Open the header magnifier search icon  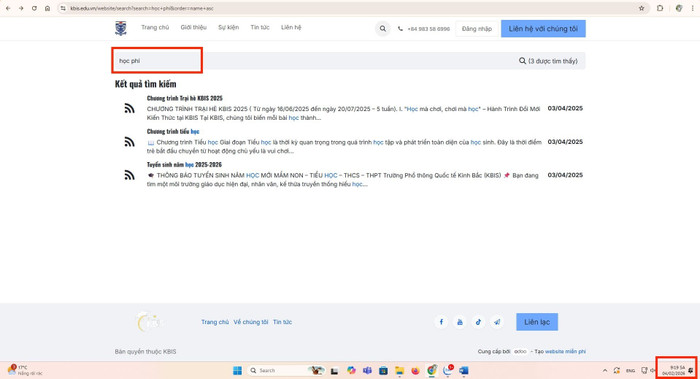383,29
